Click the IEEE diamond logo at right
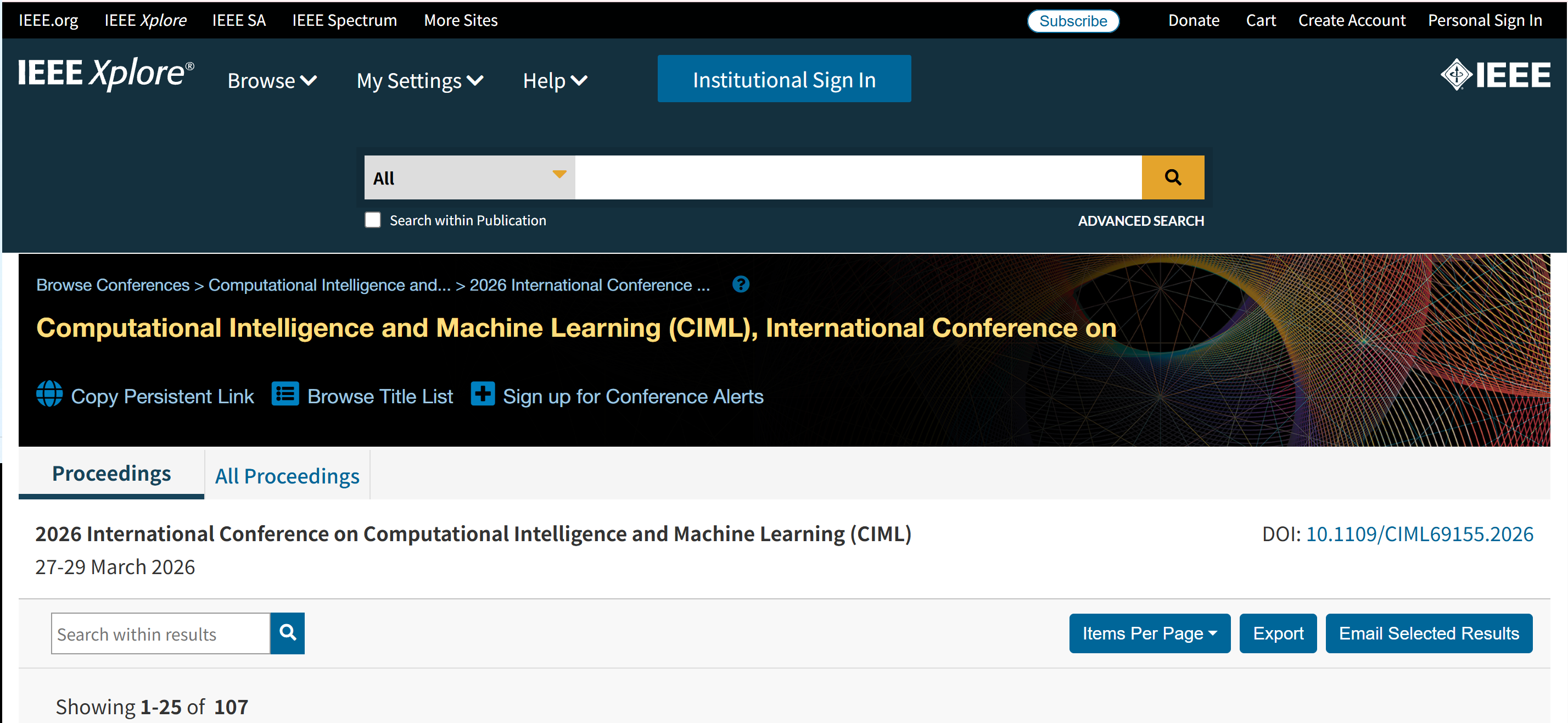This screenshot has width=1568, height=723. click(x=1495, y=75)
